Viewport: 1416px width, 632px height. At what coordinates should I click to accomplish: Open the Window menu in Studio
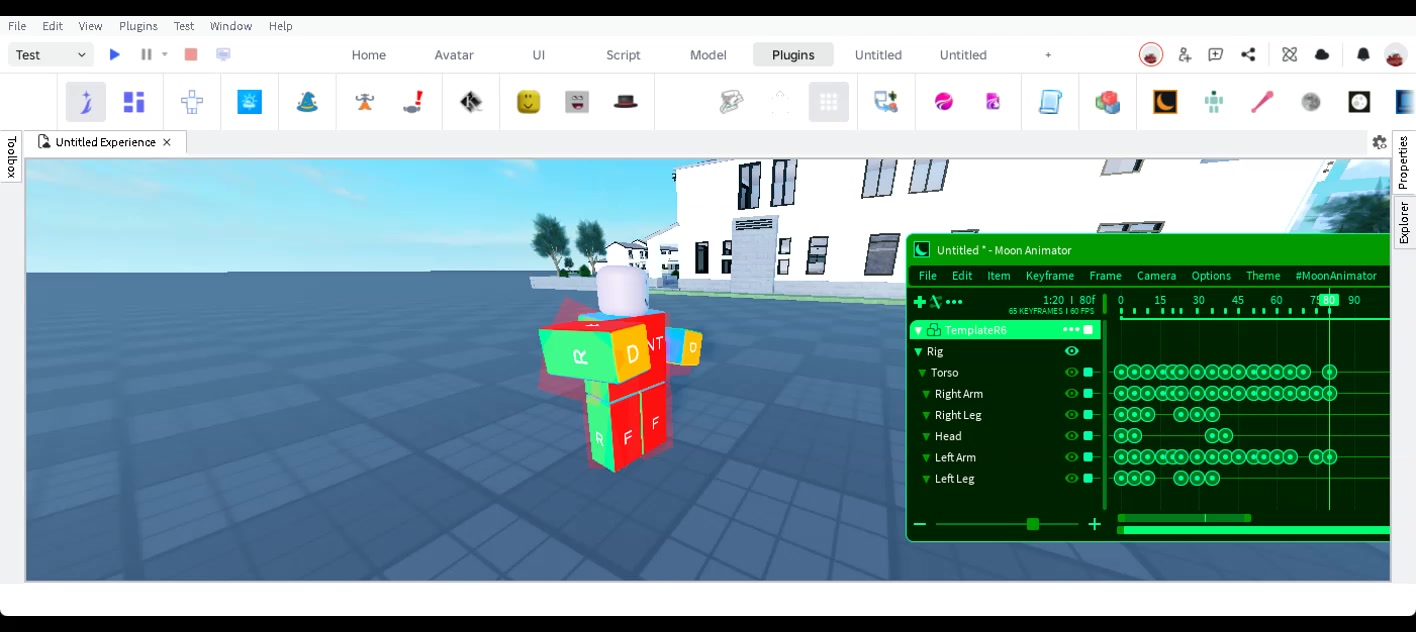(231, 26)
